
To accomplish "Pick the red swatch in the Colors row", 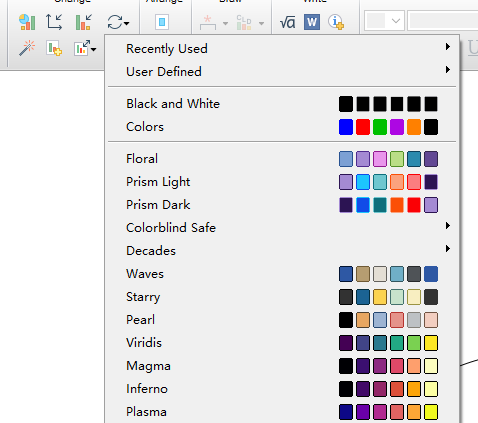I will (x=363, y=127).
